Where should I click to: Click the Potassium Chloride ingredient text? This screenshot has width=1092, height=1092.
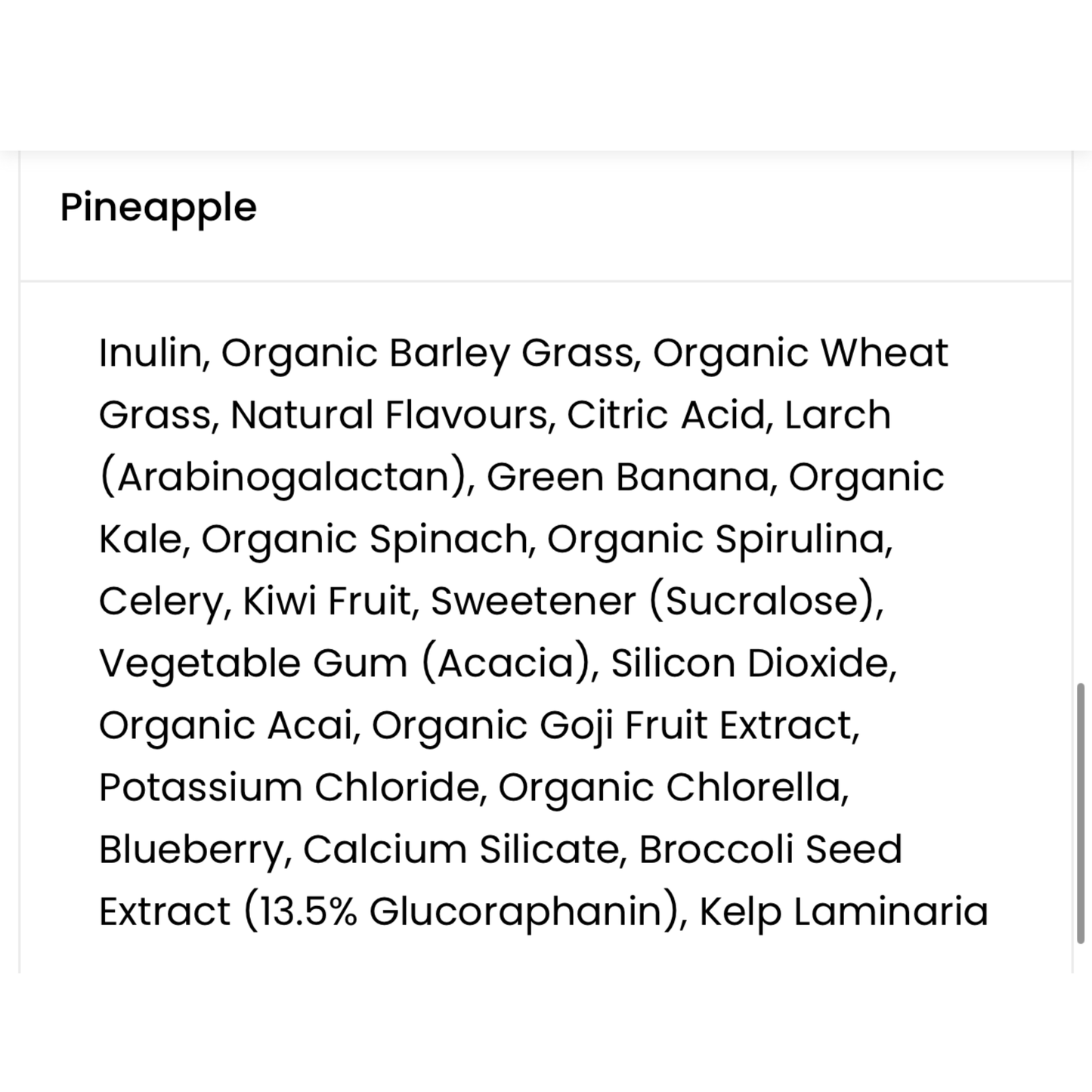[288, 787]
